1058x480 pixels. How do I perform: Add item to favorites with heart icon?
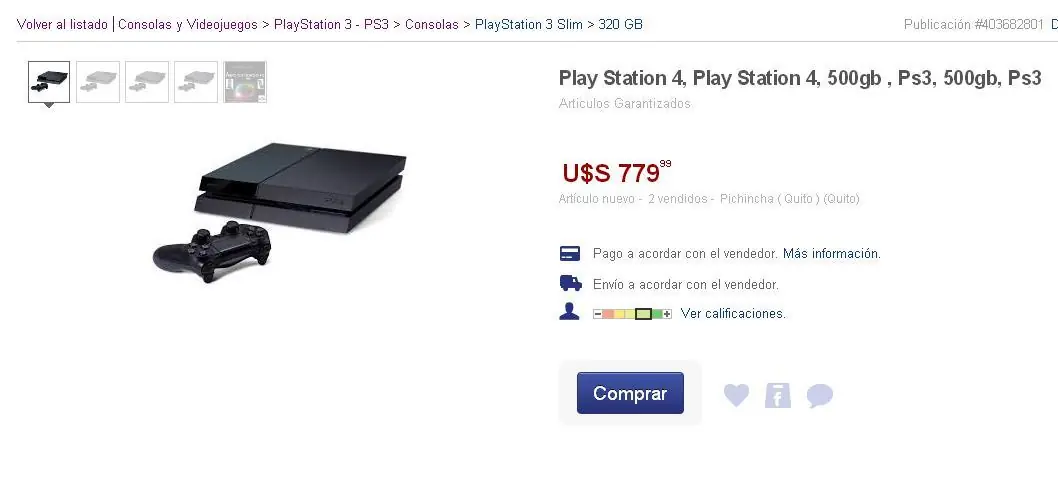(736, 395)
